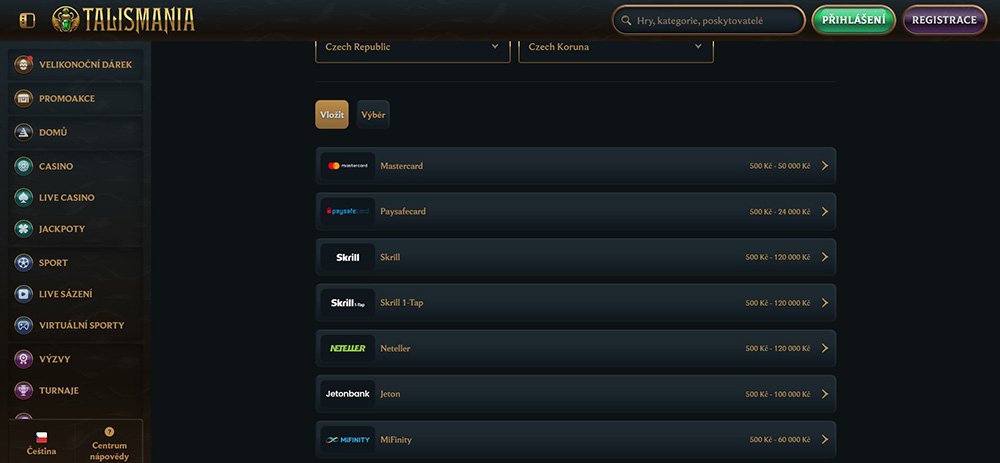Click the Registrace button
Image resolution: width=1000 pixels, height=463 pixels.
pos(945,20)
